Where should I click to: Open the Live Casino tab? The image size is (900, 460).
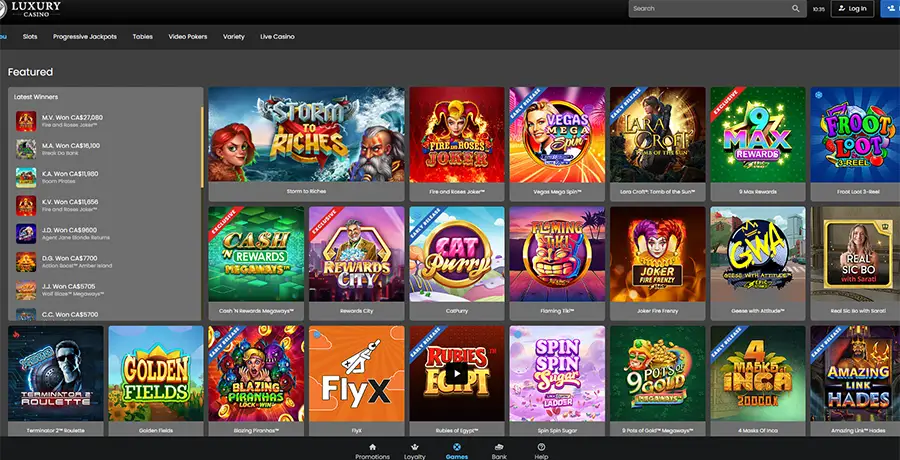point(277,37)
